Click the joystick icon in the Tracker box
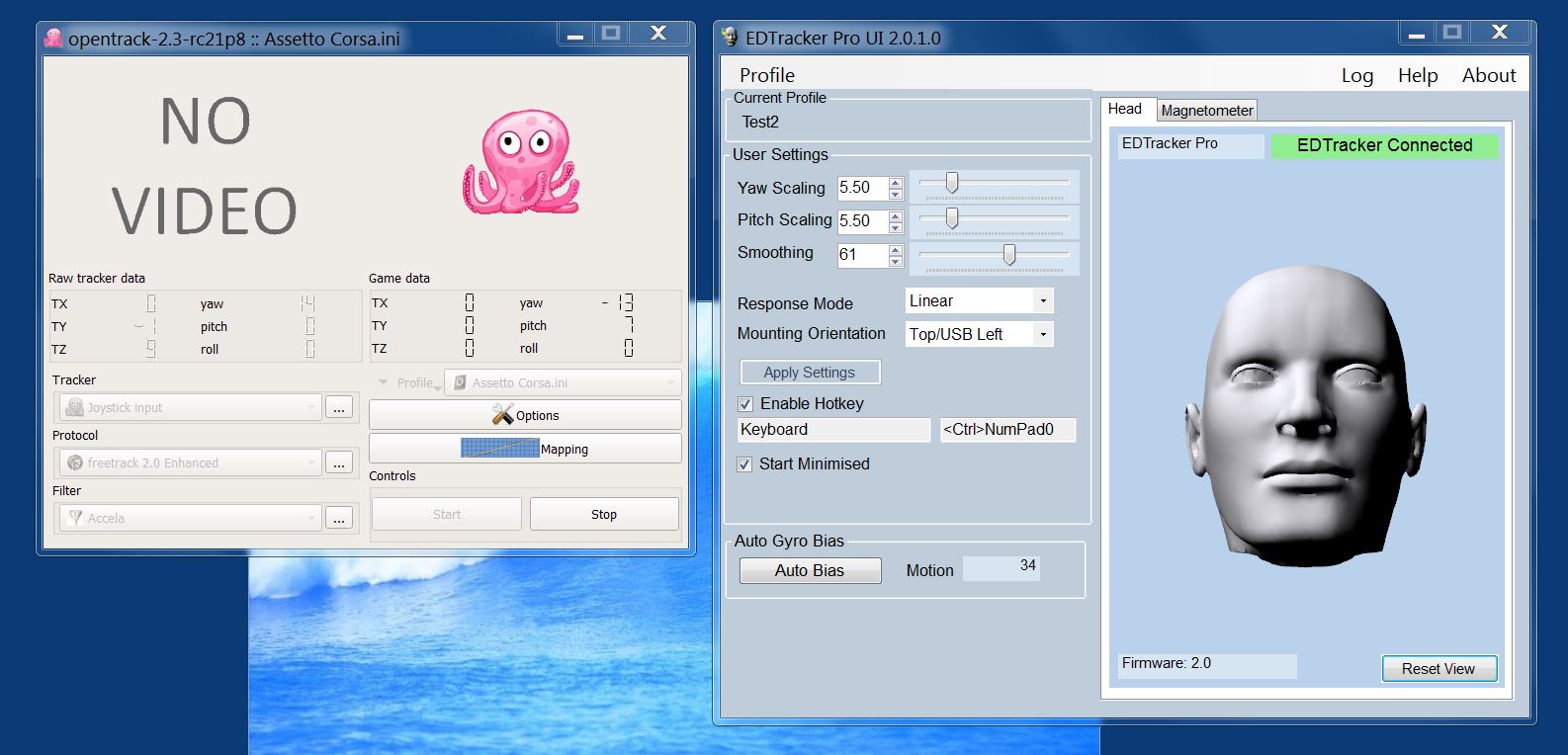 tap(74, 407)
